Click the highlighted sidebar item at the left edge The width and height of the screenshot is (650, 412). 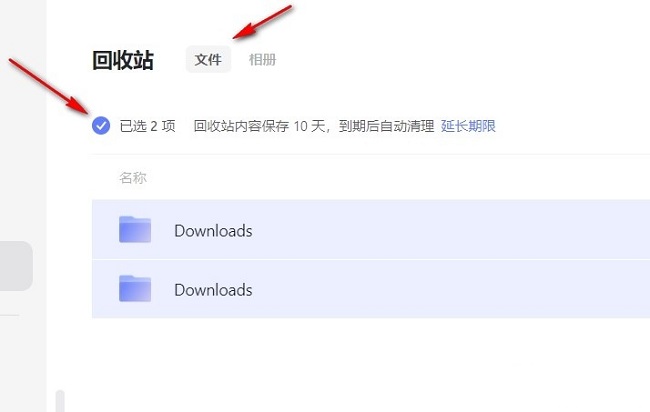16,266
